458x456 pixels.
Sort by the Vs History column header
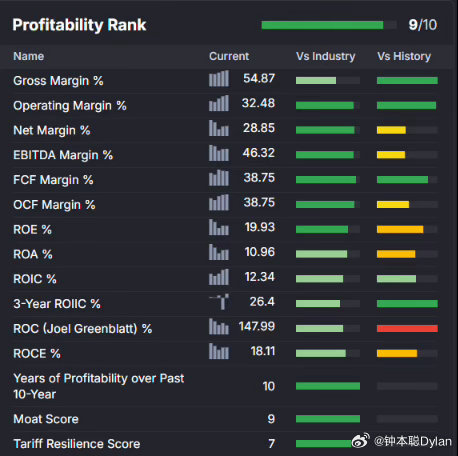pyautogui.click(x=404, y=56)
